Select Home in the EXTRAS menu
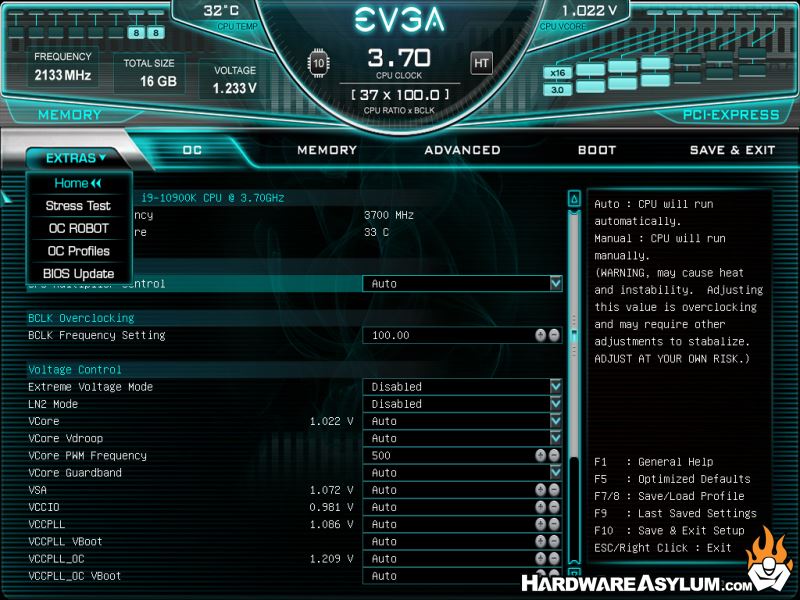 coord(78,183)
